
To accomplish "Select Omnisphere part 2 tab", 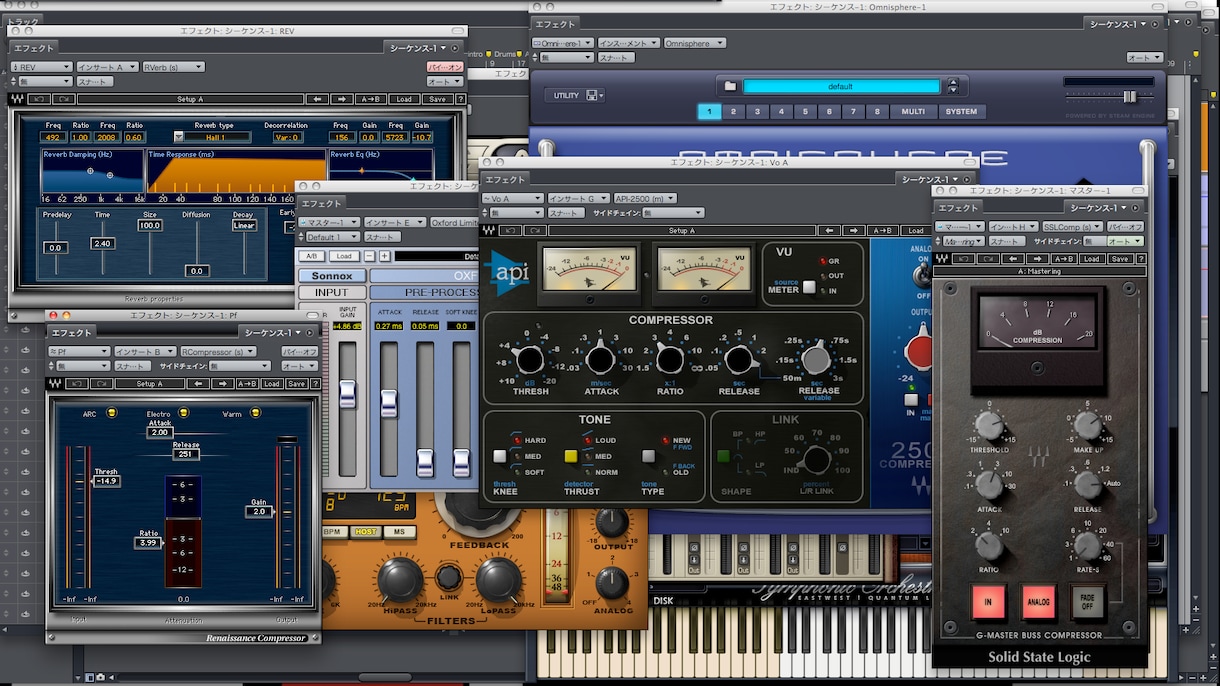I will pyautogui.click(x=733, y=112).
